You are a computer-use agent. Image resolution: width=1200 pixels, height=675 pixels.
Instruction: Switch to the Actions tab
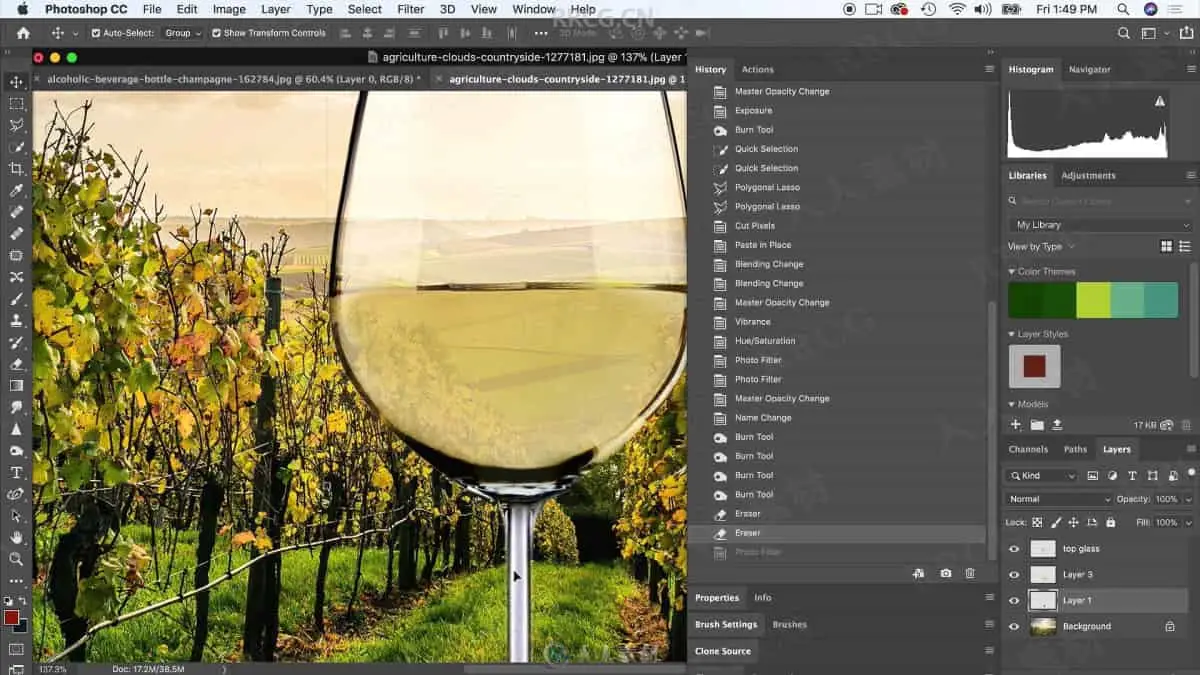point(757,70)
